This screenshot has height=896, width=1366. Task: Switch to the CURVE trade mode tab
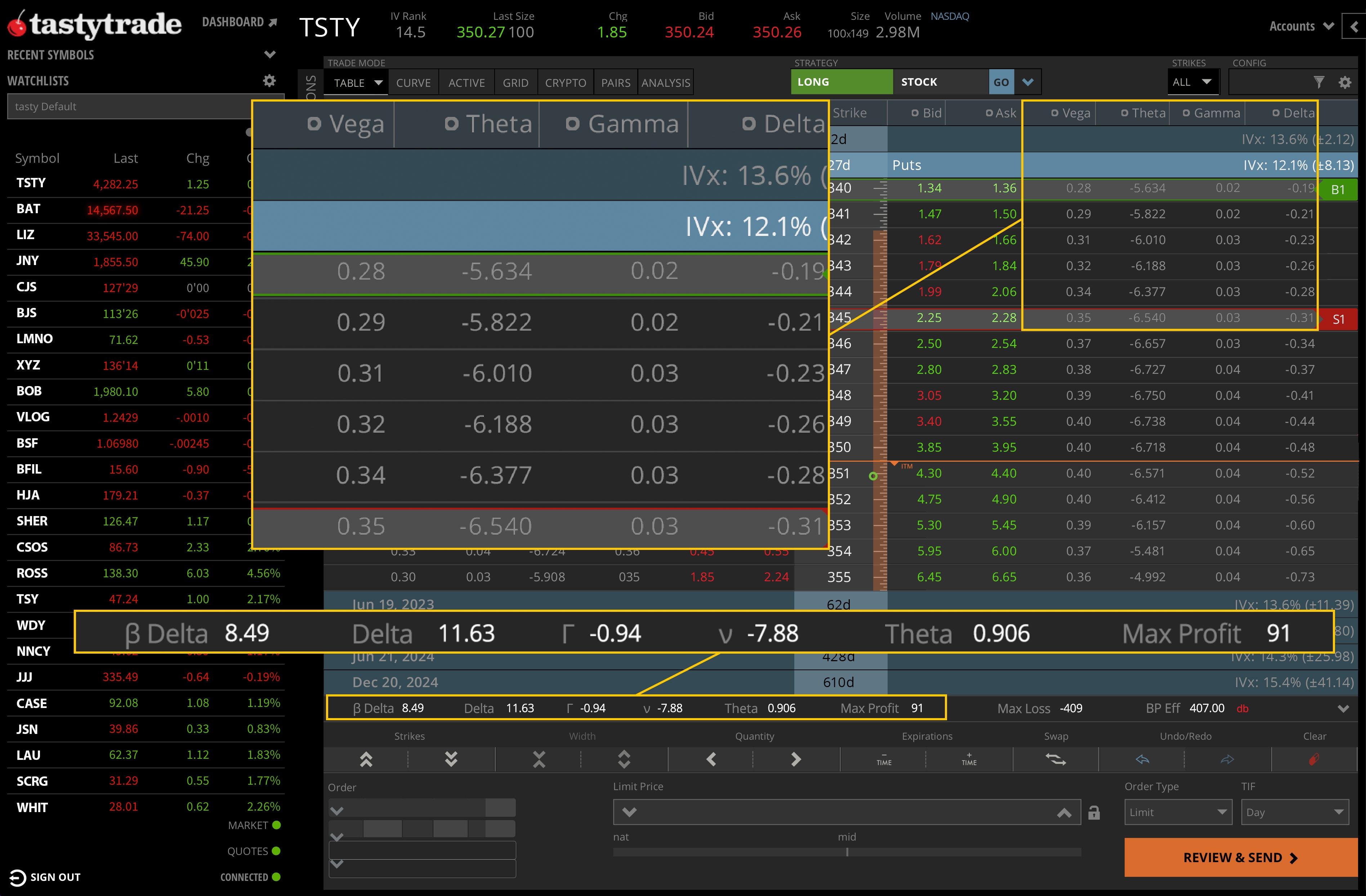pyautogui.click(x=413, y=82)
